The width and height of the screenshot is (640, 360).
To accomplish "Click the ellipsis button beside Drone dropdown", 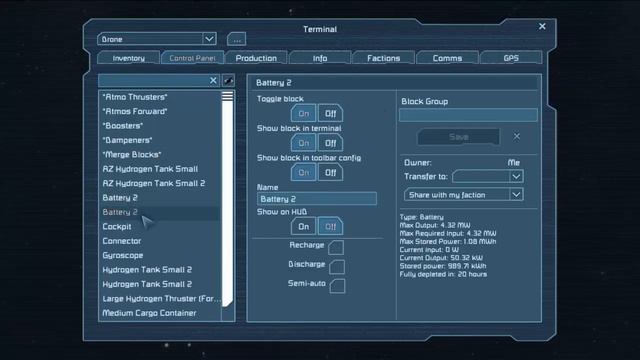I will tap(237, 39).
